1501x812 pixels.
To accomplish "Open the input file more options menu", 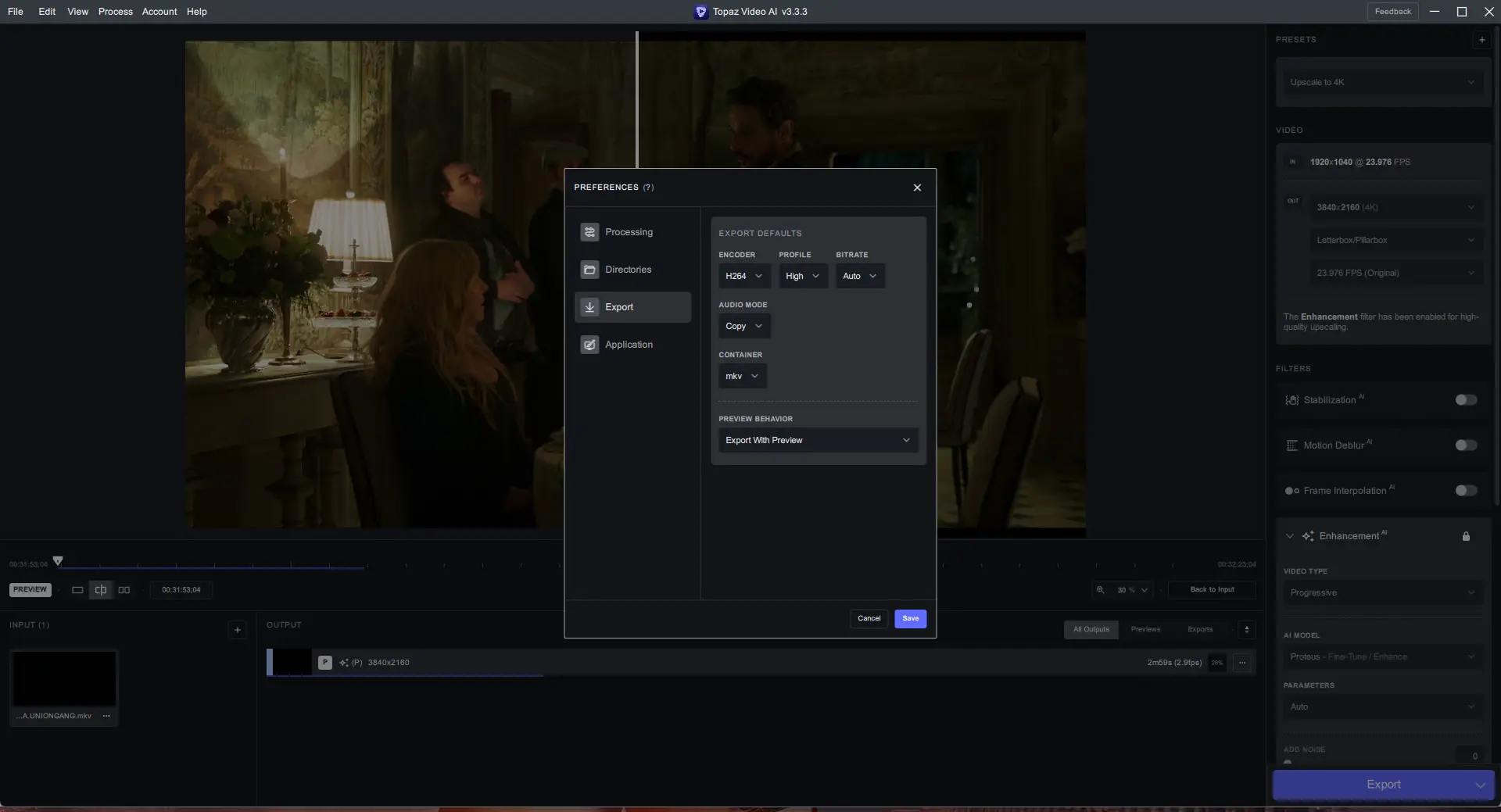I will point(106,716).
